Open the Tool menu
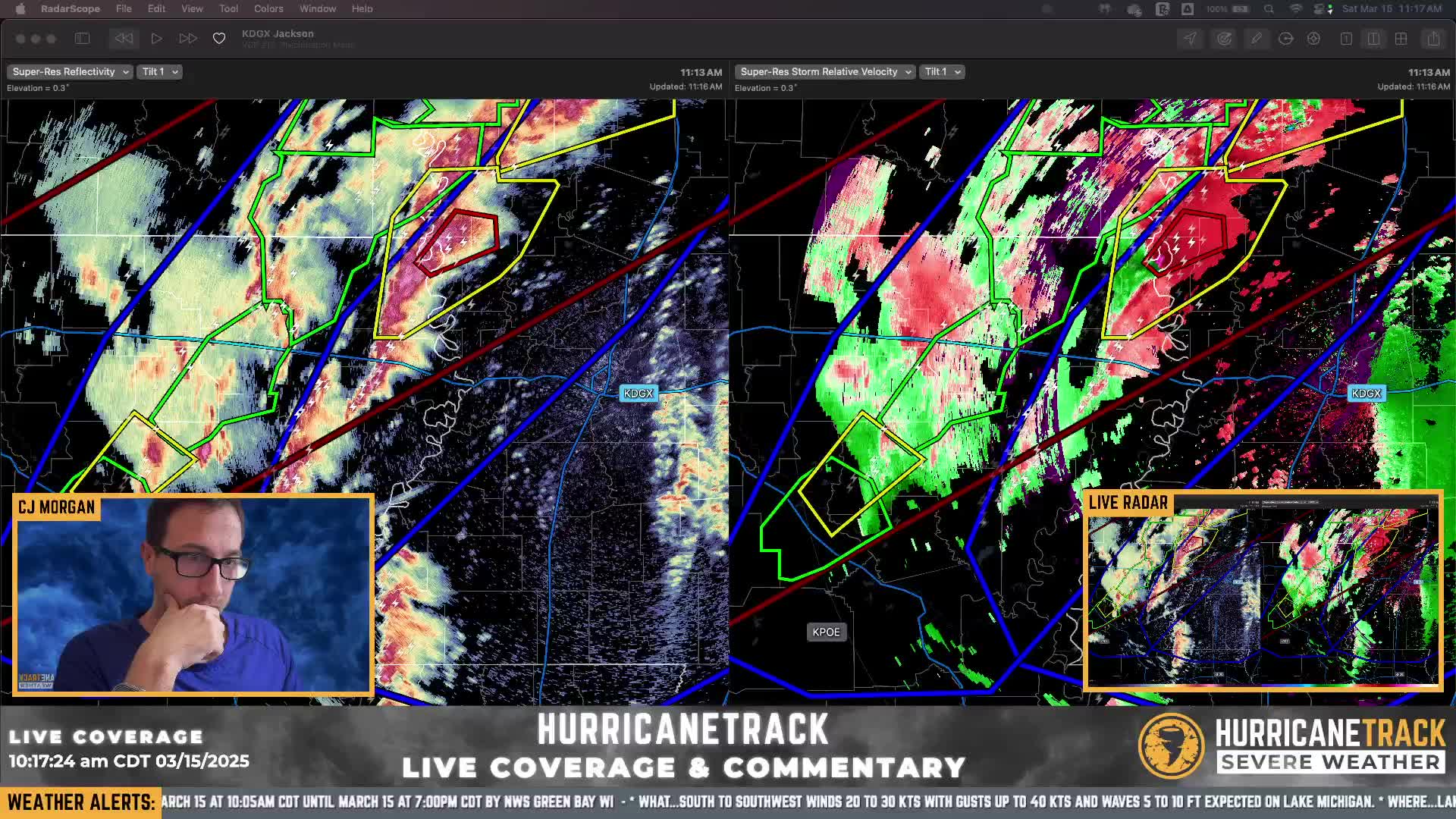Viewport: 1456px width, 819px height. pyautogui.click(x=228, y=8)
